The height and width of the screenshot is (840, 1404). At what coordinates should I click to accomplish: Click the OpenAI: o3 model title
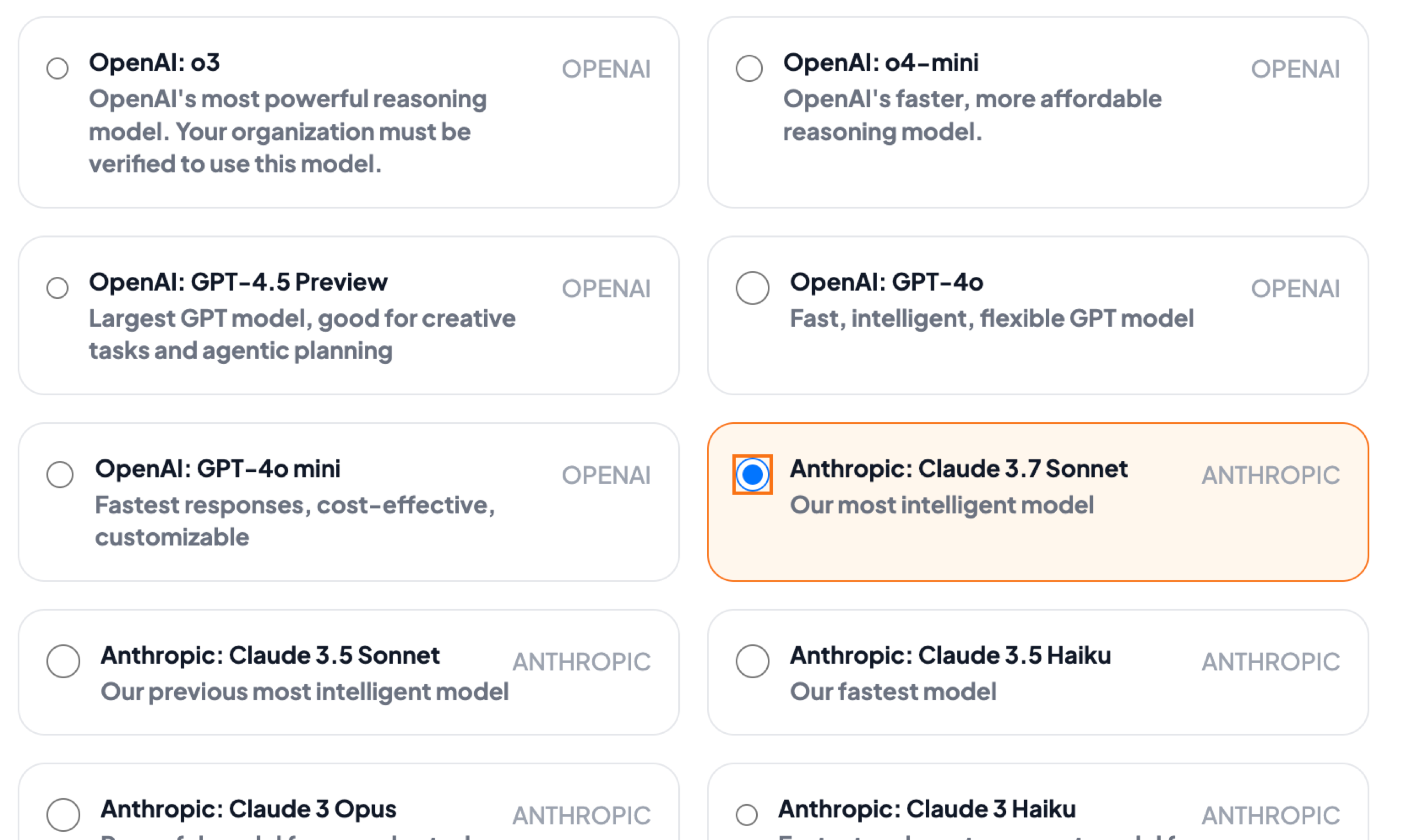coord(154,62)
